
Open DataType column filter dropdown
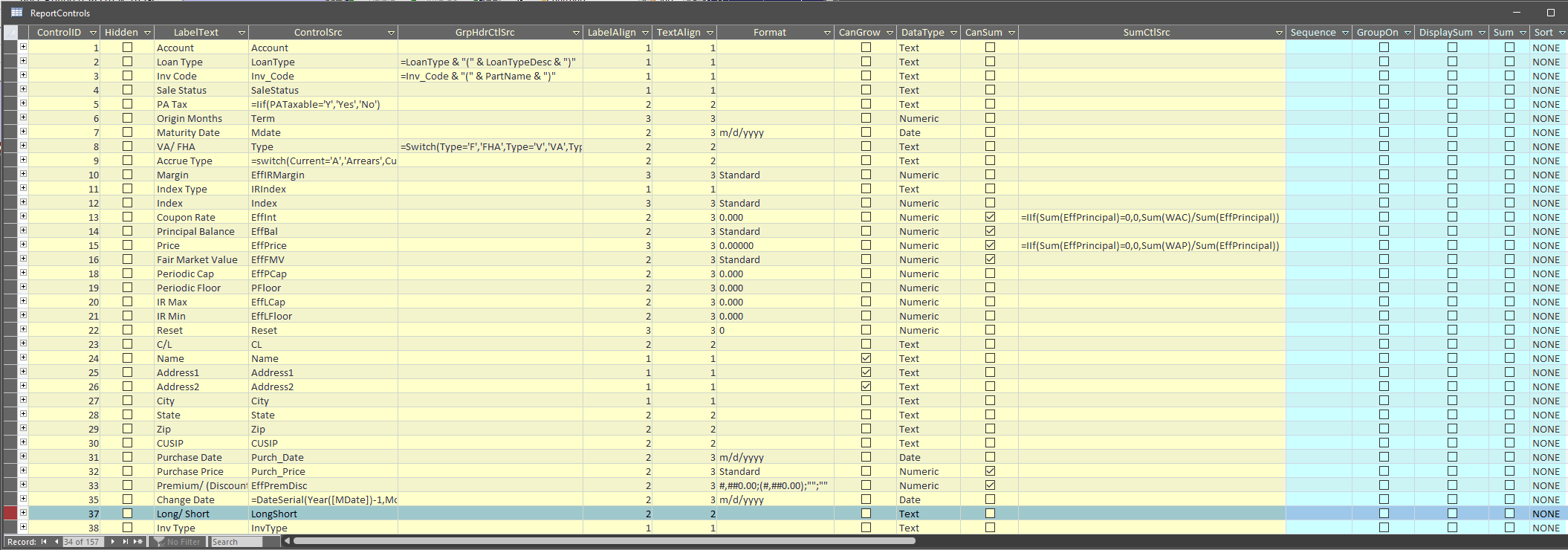coord(953,33)
